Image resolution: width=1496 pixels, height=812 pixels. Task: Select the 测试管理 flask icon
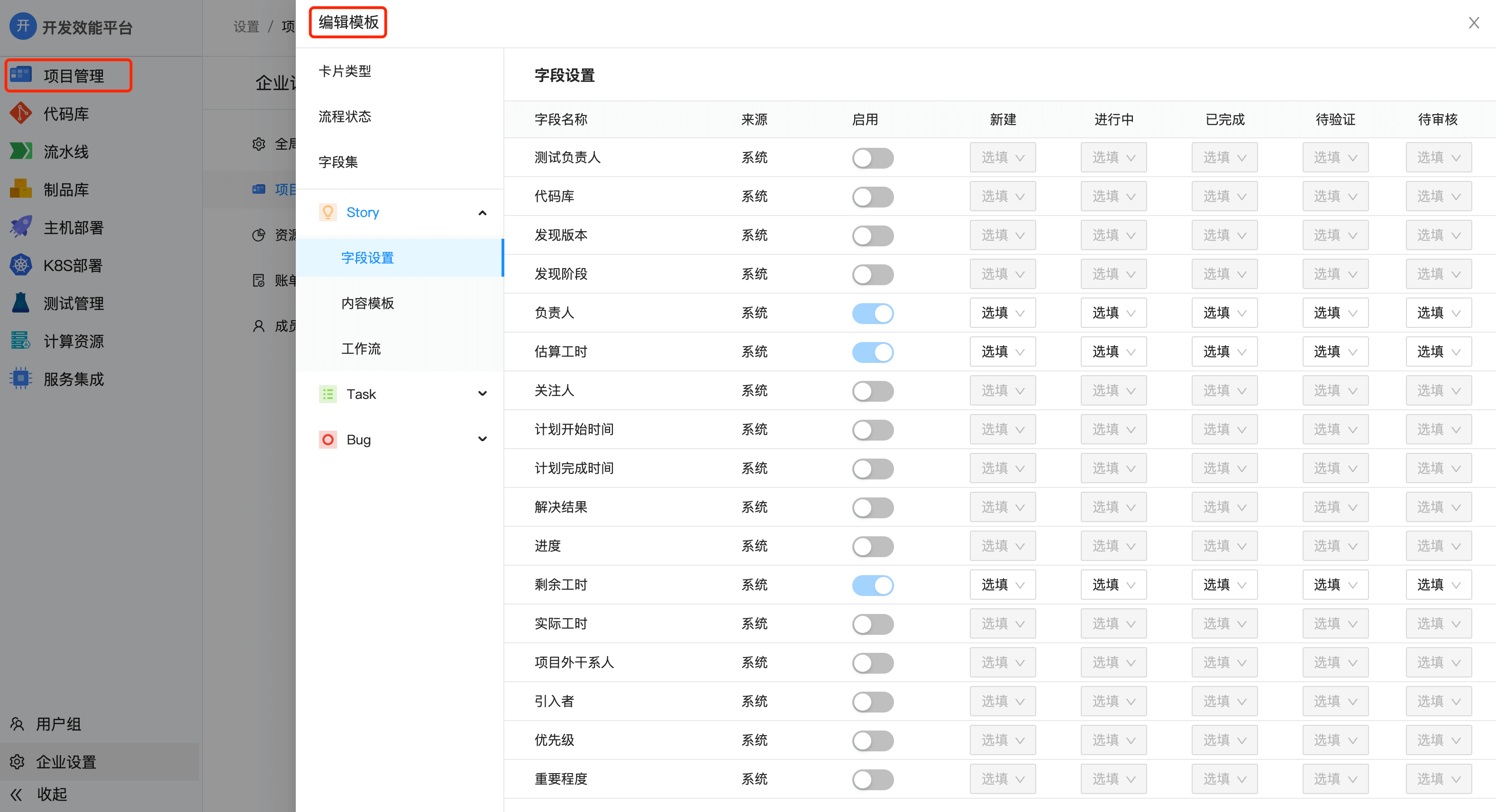click(x=21, y=302)
